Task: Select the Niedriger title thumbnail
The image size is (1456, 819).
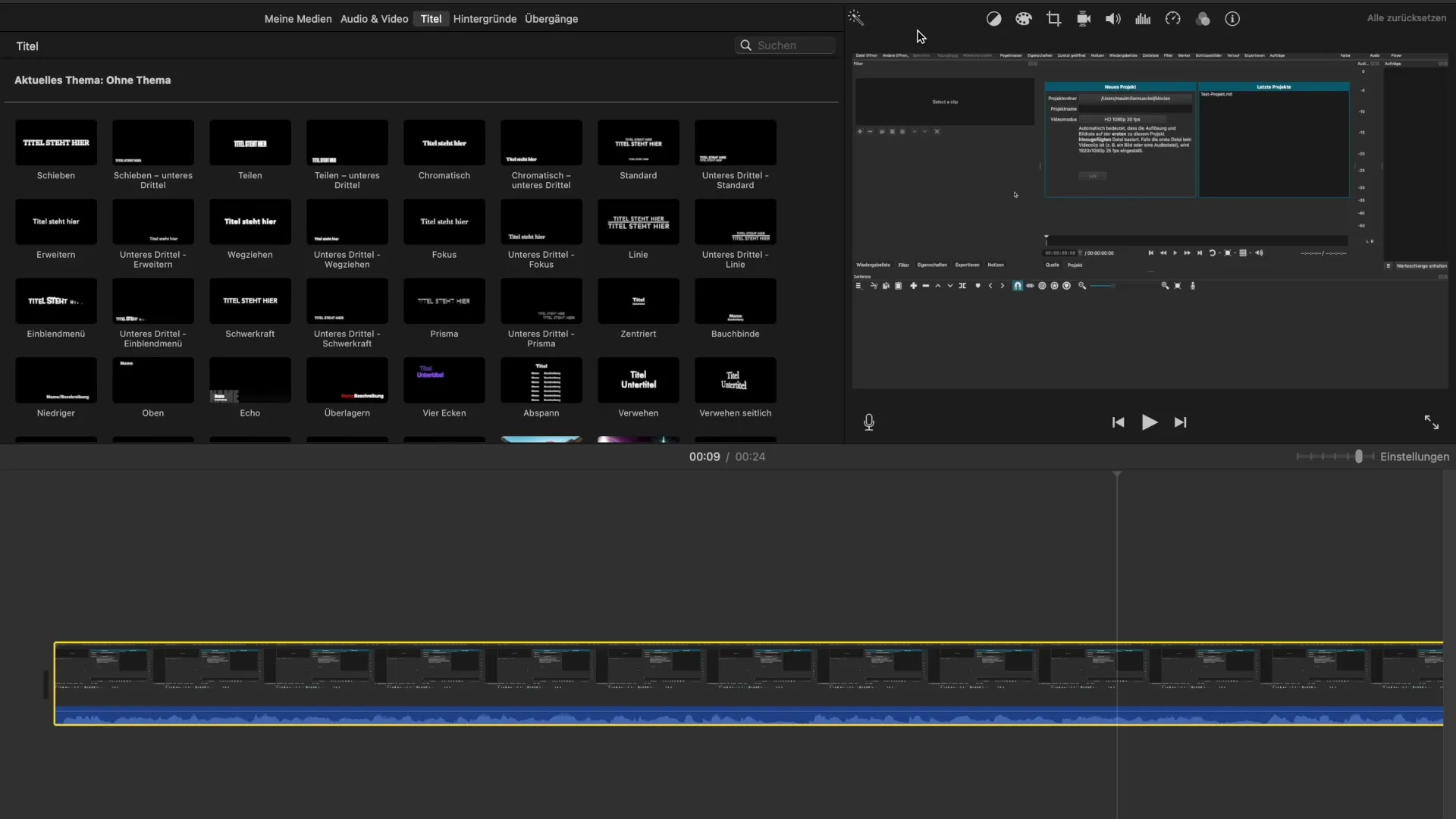Action: point(56,380)
